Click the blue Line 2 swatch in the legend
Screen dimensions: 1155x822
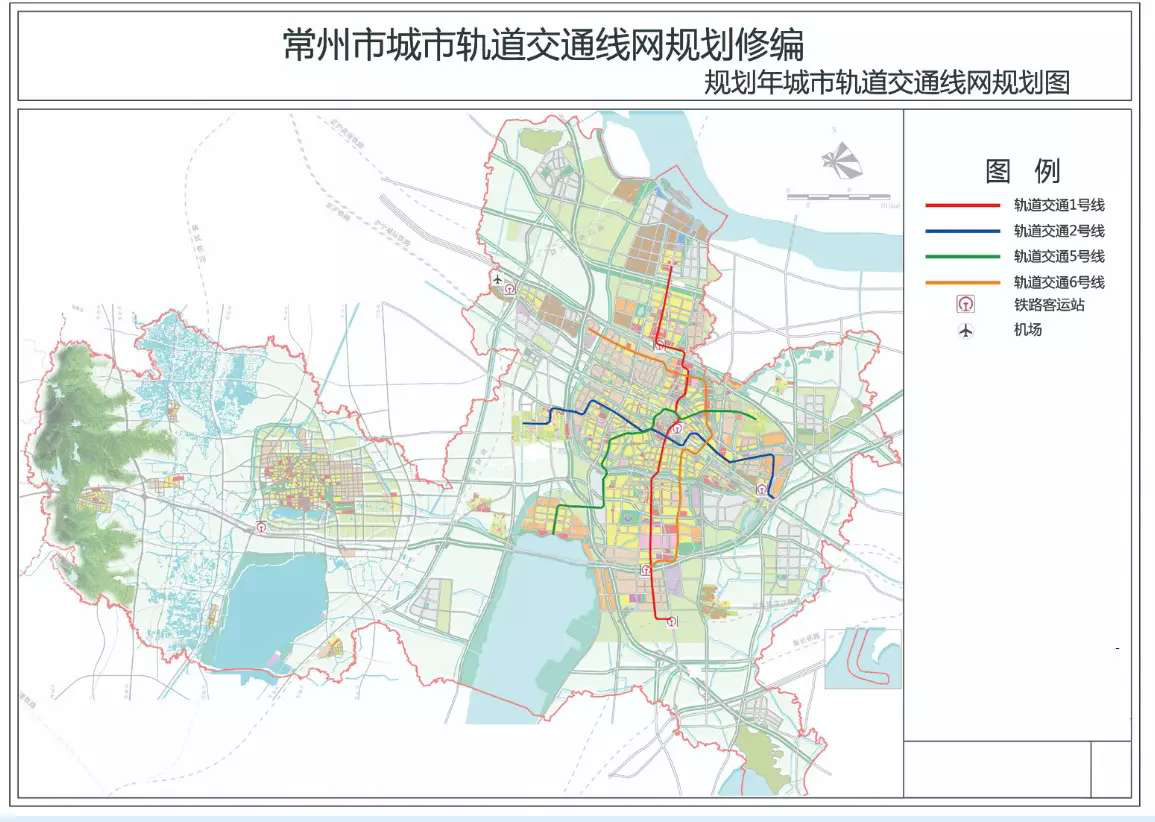pyautogui.click(x=962, y=231)
